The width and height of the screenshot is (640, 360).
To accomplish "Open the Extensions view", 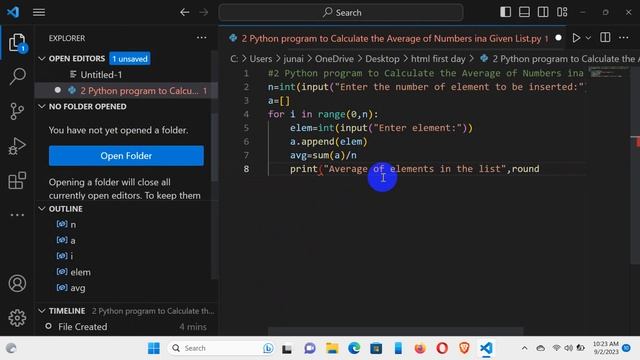I will (17, 180).
